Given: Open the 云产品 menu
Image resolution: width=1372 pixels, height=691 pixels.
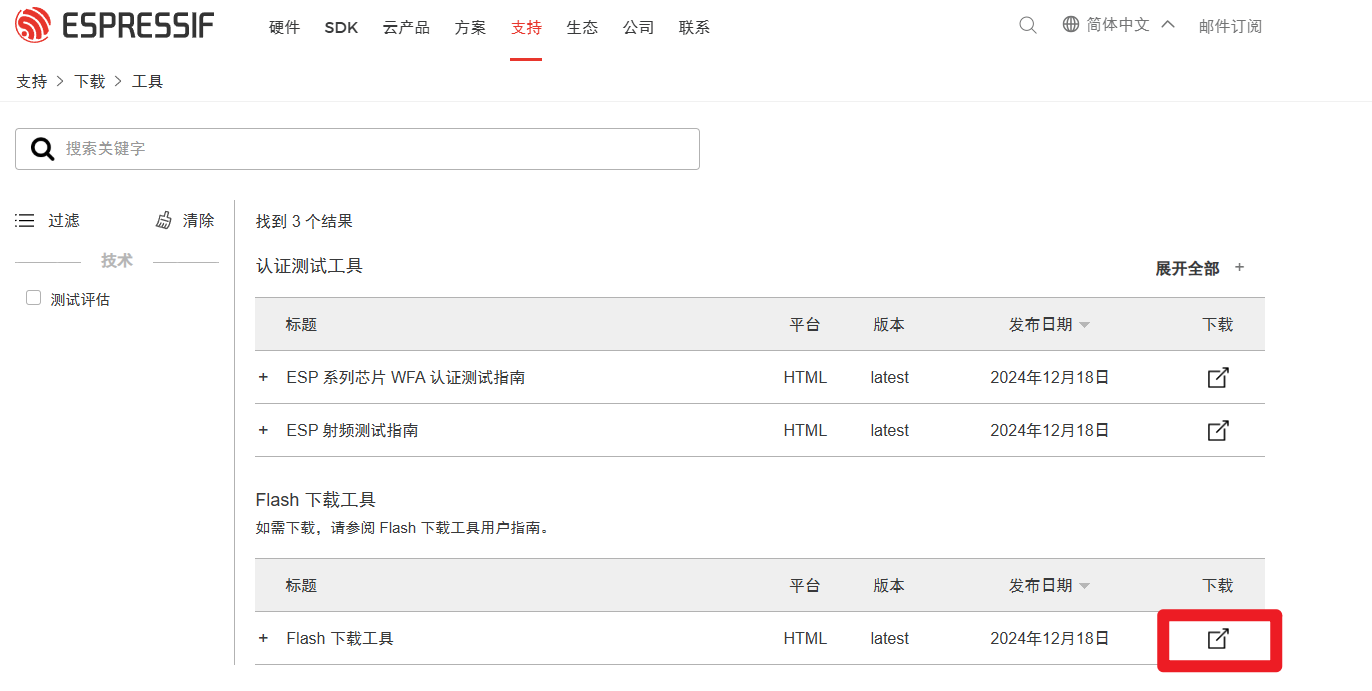Looking at the screenshot, I should [x=406, y=28].
